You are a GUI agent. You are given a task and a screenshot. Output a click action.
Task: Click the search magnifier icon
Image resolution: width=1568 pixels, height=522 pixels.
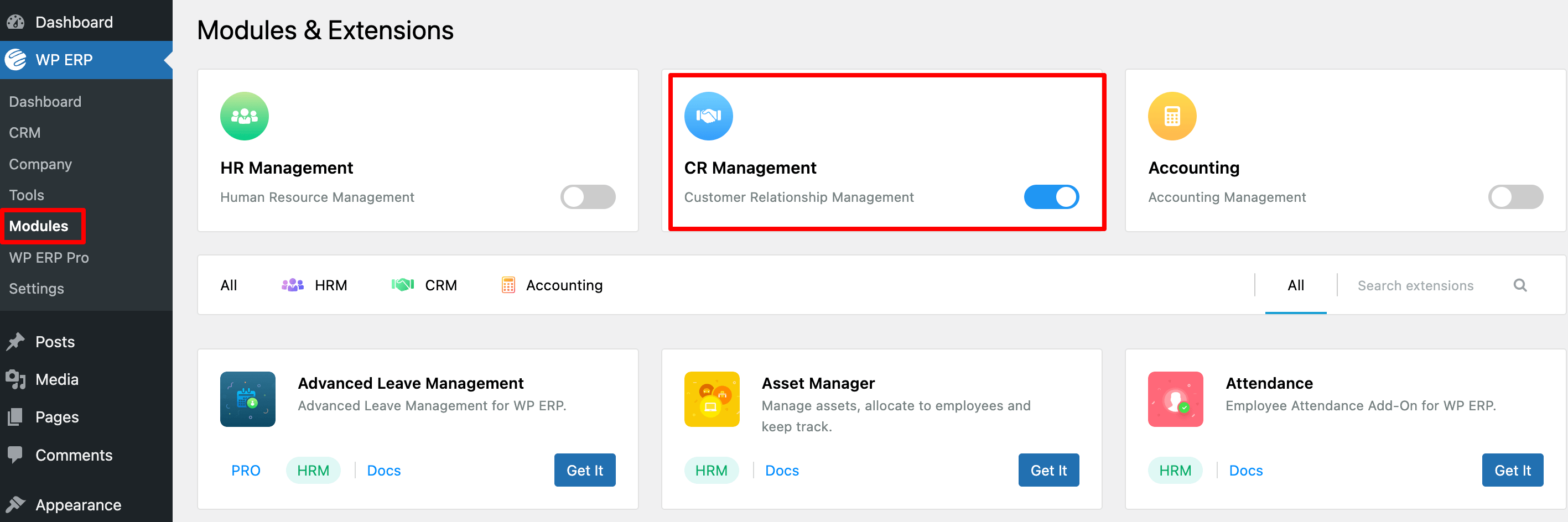pos(1520,285)
